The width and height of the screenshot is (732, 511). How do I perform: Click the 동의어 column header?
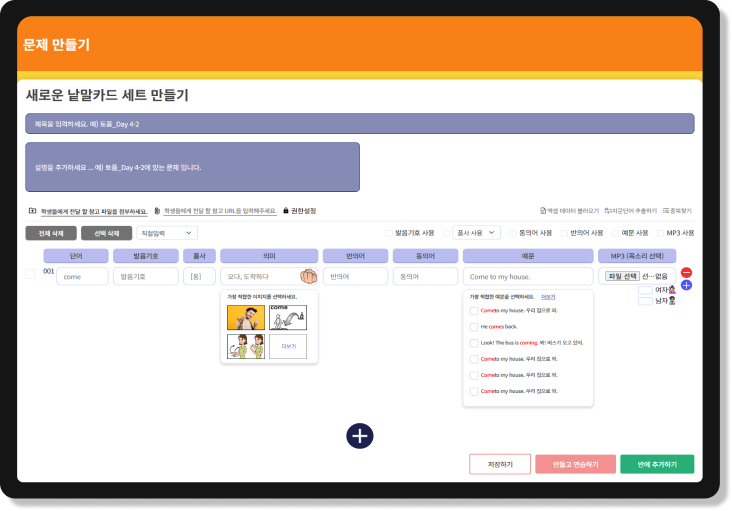[425, 256]
